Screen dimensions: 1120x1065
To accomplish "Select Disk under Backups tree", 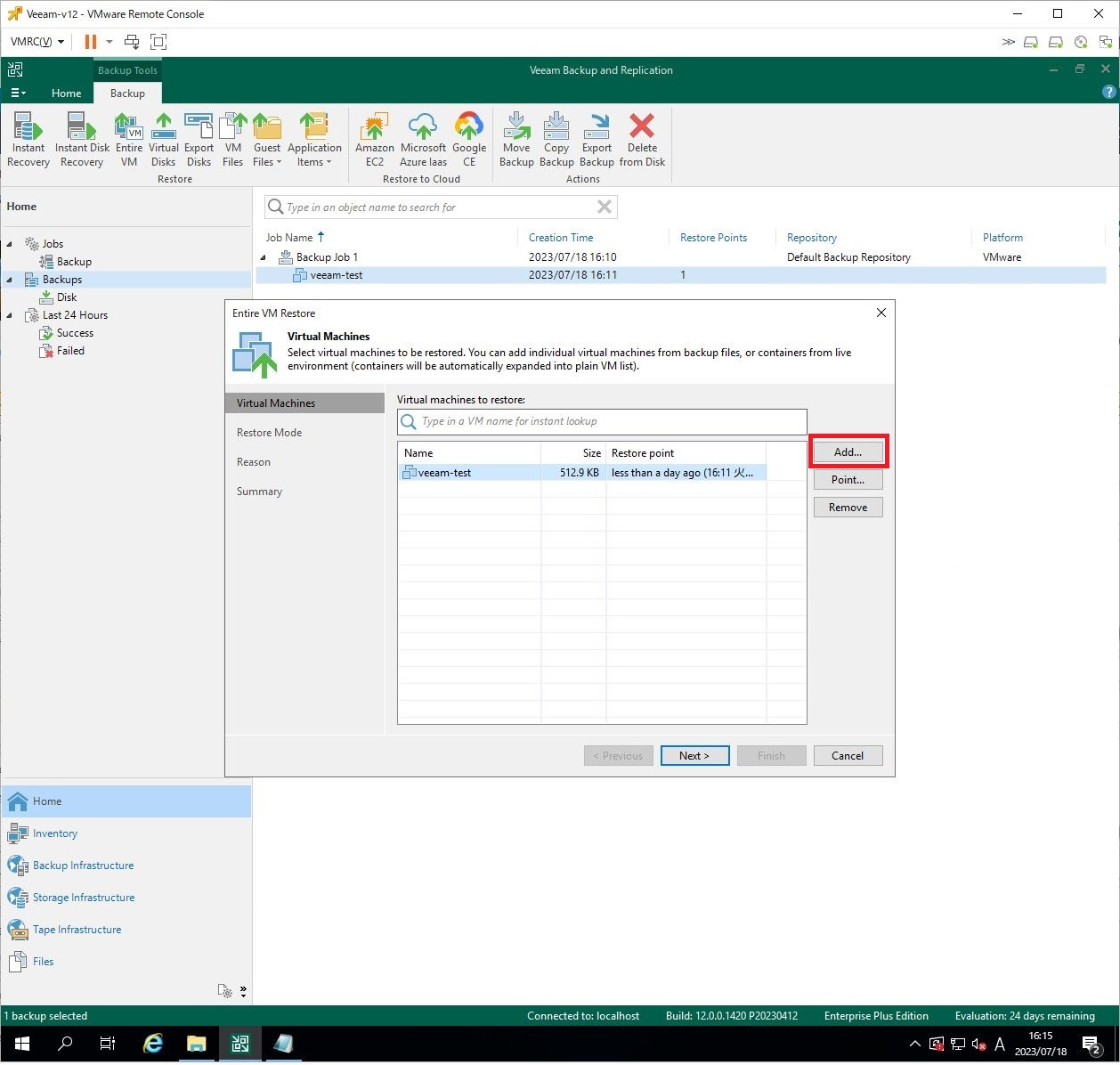I will pyautogui.click(x=67, y=297).
